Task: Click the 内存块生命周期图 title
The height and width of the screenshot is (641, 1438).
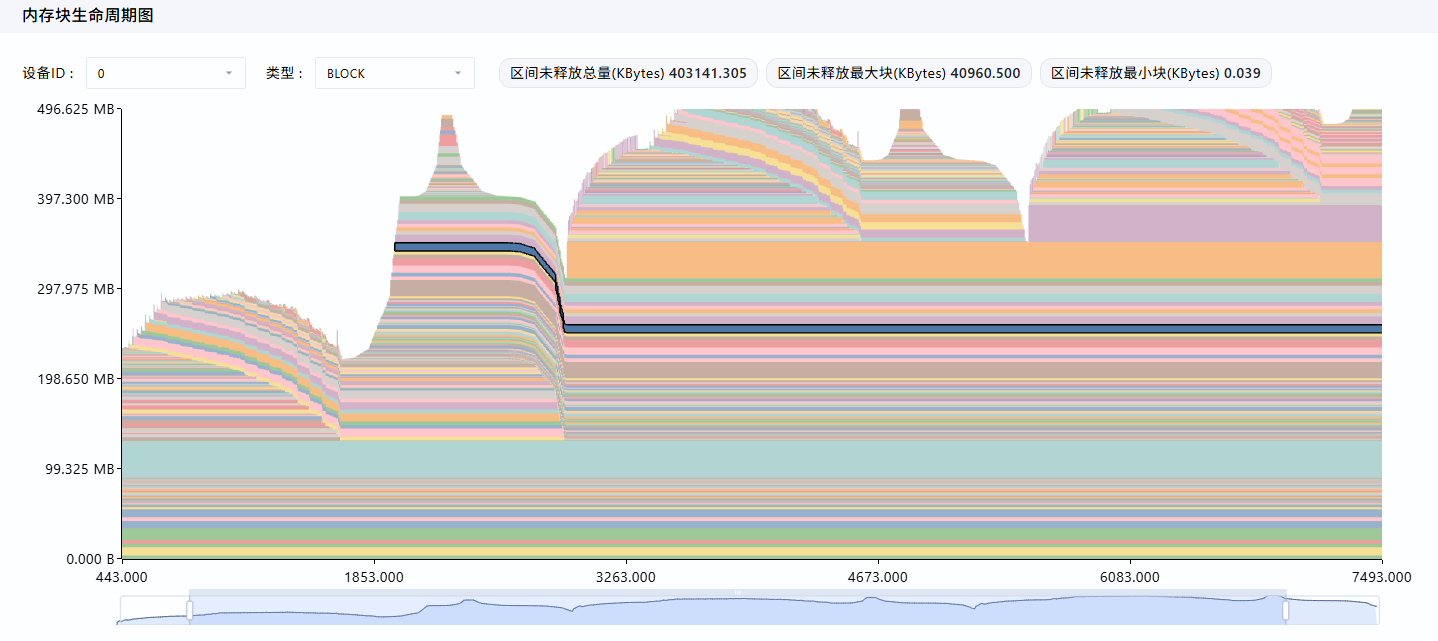Action: (88, 16)
